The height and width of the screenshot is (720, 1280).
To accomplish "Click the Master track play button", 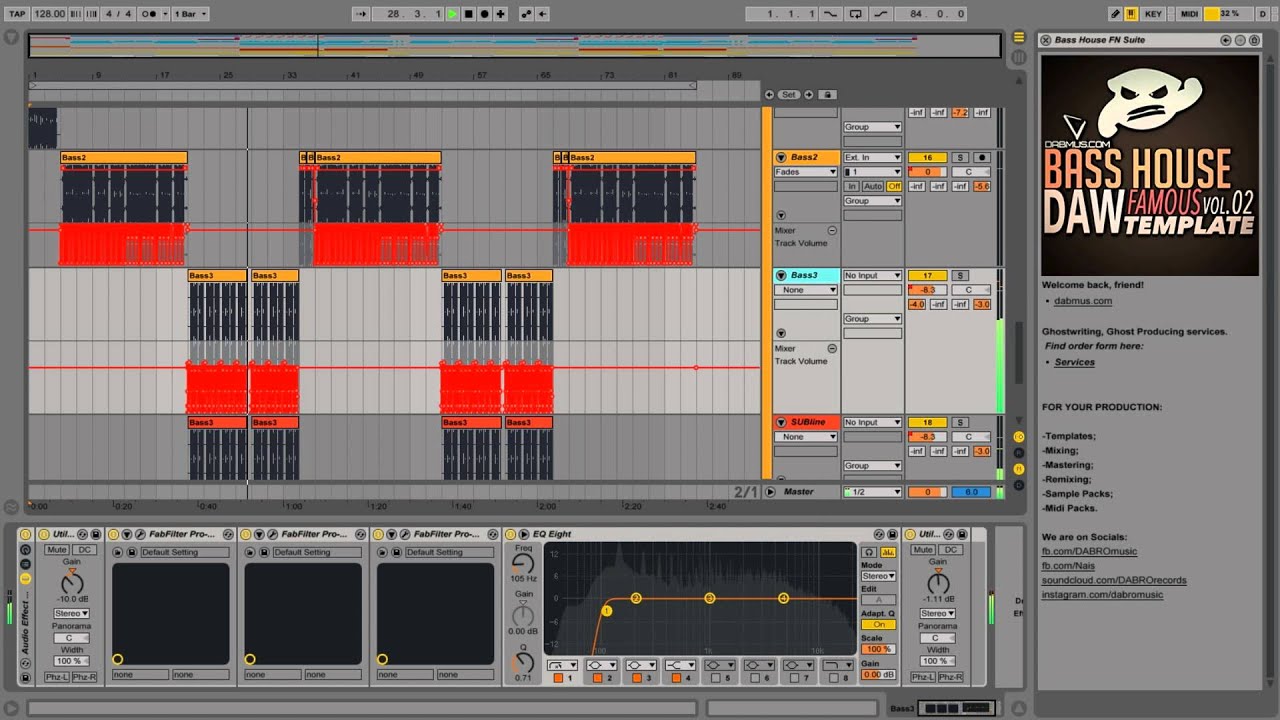I will [x=770, y=492].
